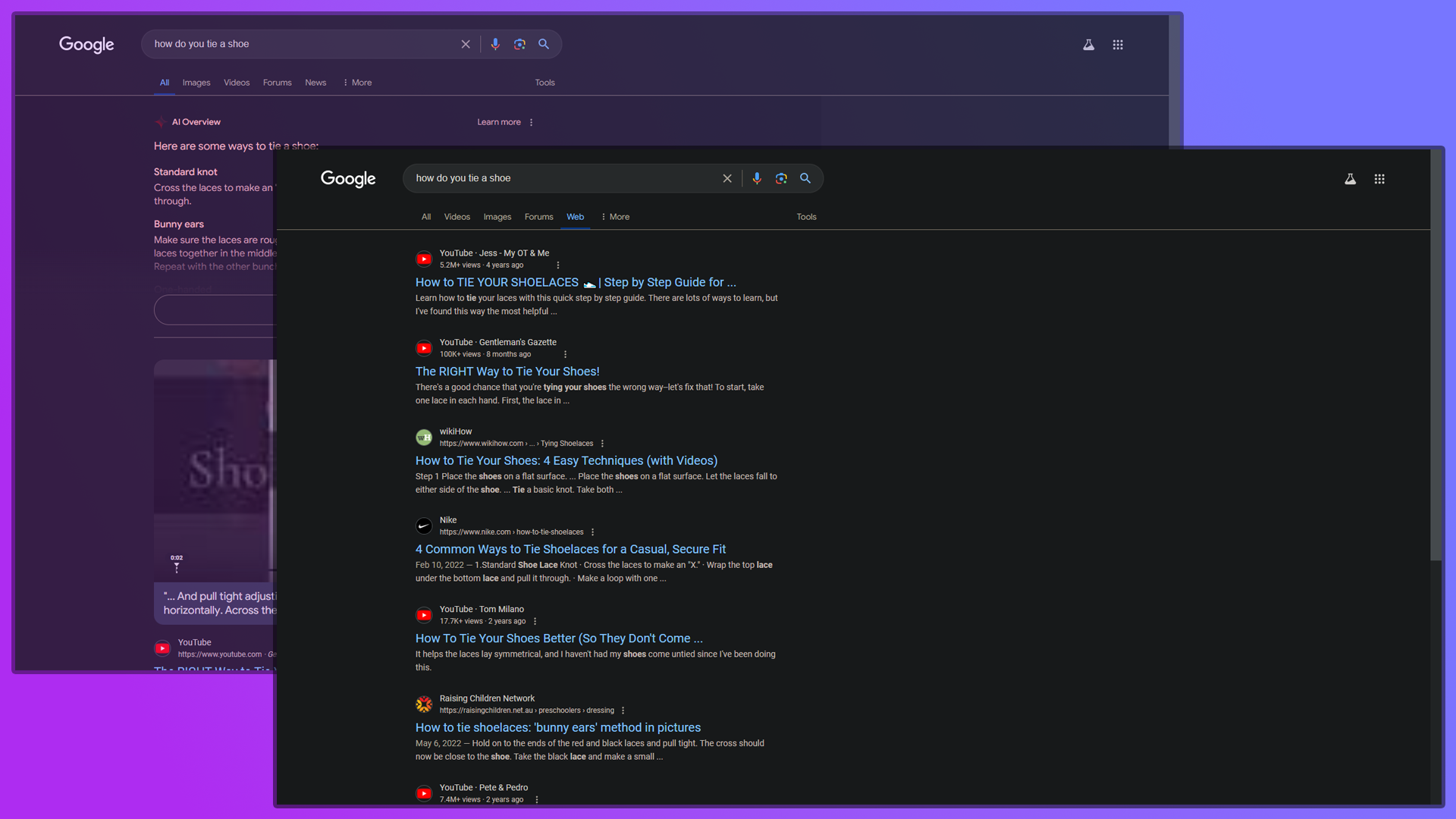Open options menu for Pete & Pedro result
1456x819 pixels.
pos(537,800)
